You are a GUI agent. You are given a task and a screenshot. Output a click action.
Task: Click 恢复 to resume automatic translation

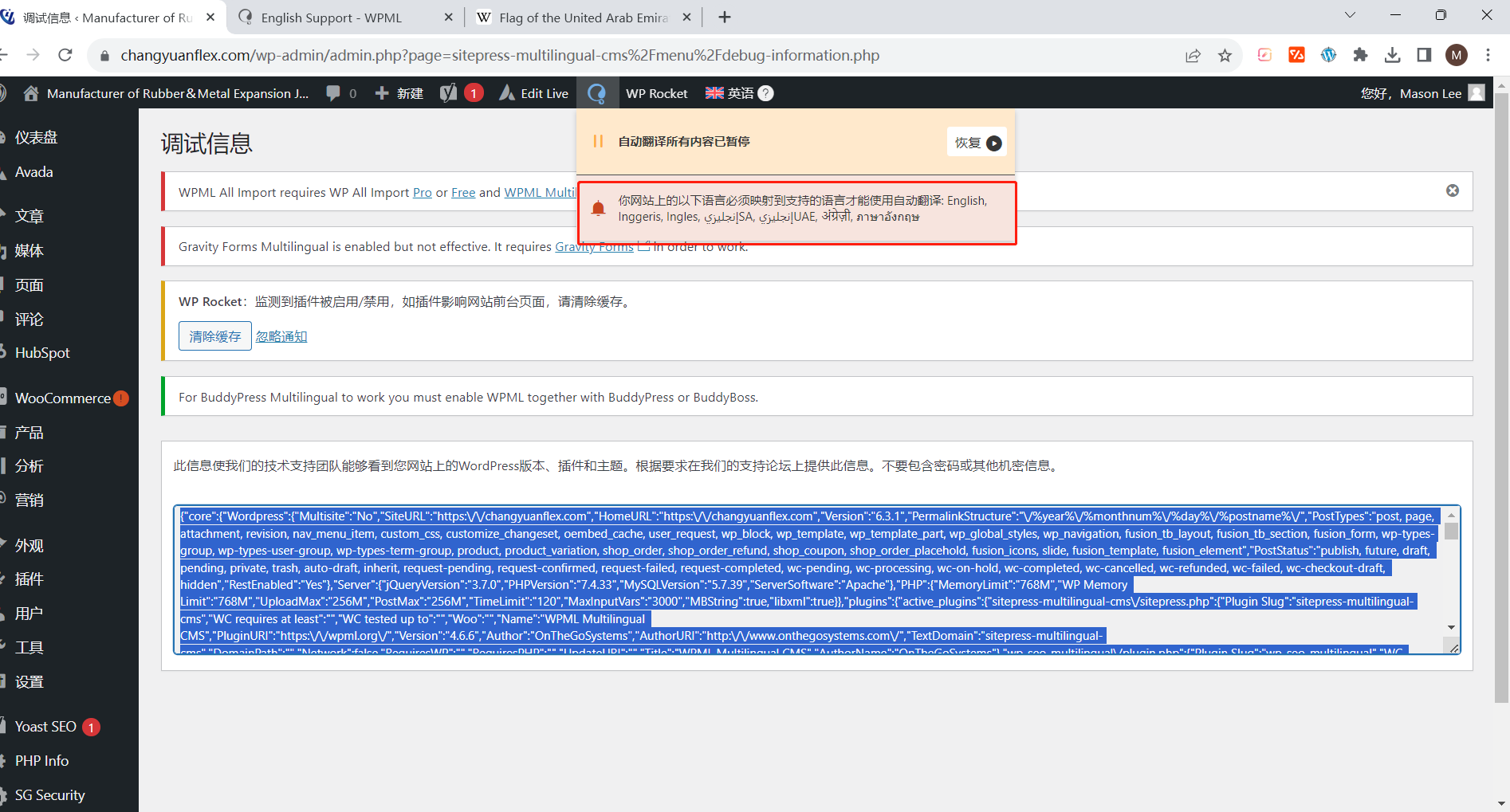pyautogui.click(x=977, y=143)
